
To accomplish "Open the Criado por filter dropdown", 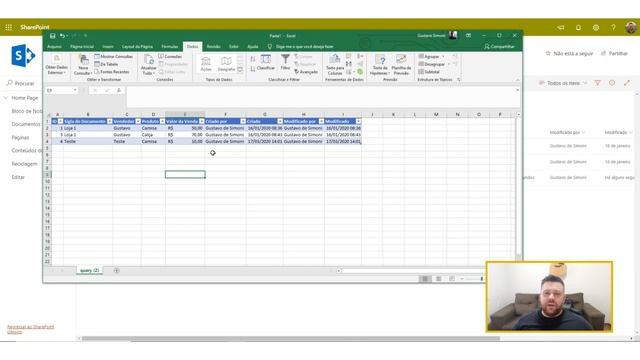I will tap(243, 121).
